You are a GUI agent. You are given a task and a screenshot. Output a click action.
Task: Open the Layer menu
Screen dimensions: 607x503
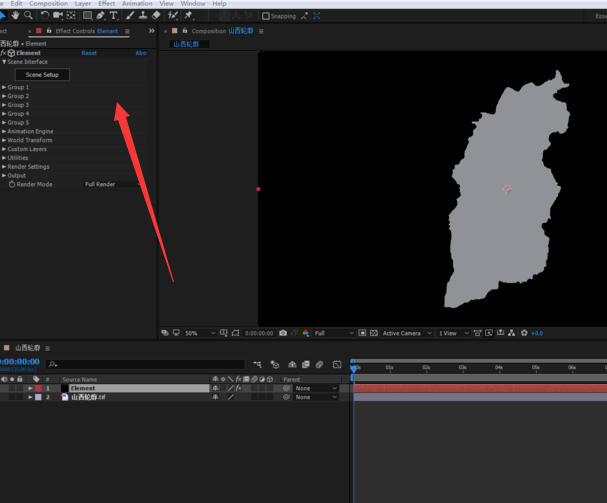pos(83,3)
